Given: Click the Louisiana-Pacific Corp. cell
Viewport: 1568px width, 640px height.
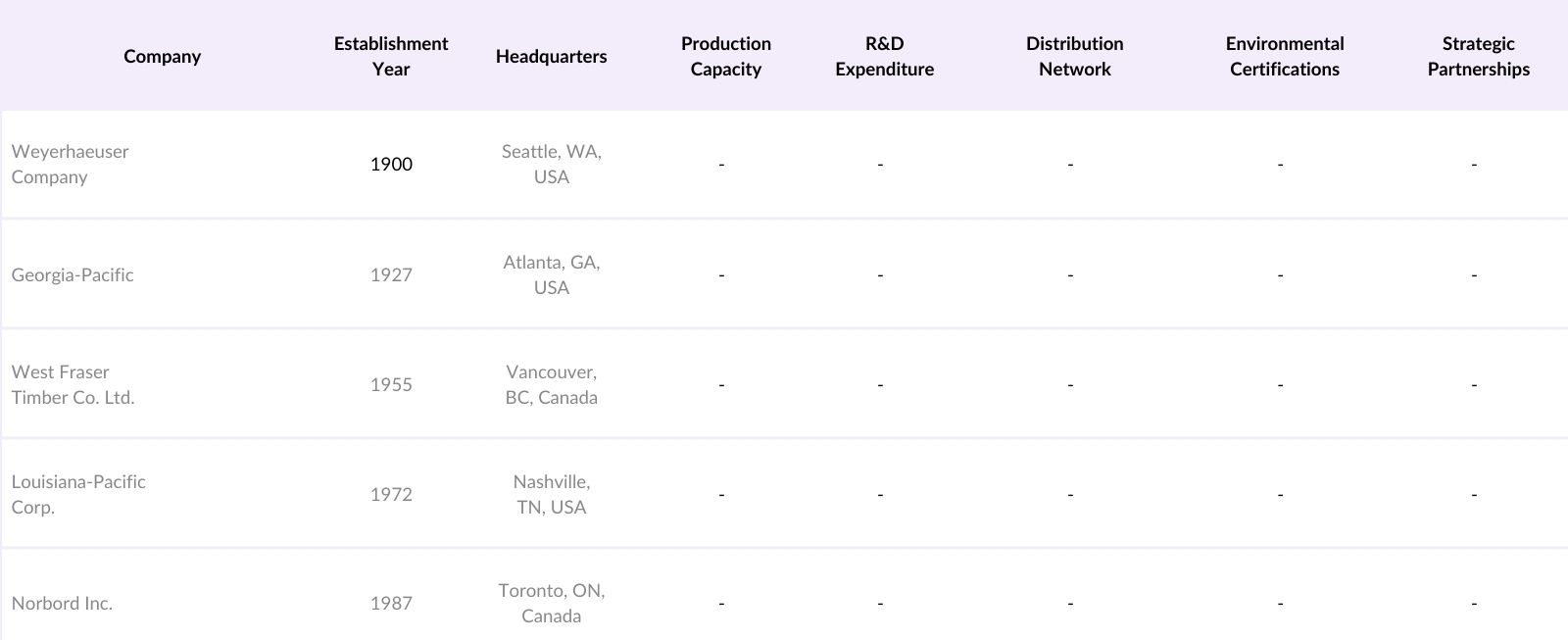Looking at the screenshot, I should [x=78, y=495].
